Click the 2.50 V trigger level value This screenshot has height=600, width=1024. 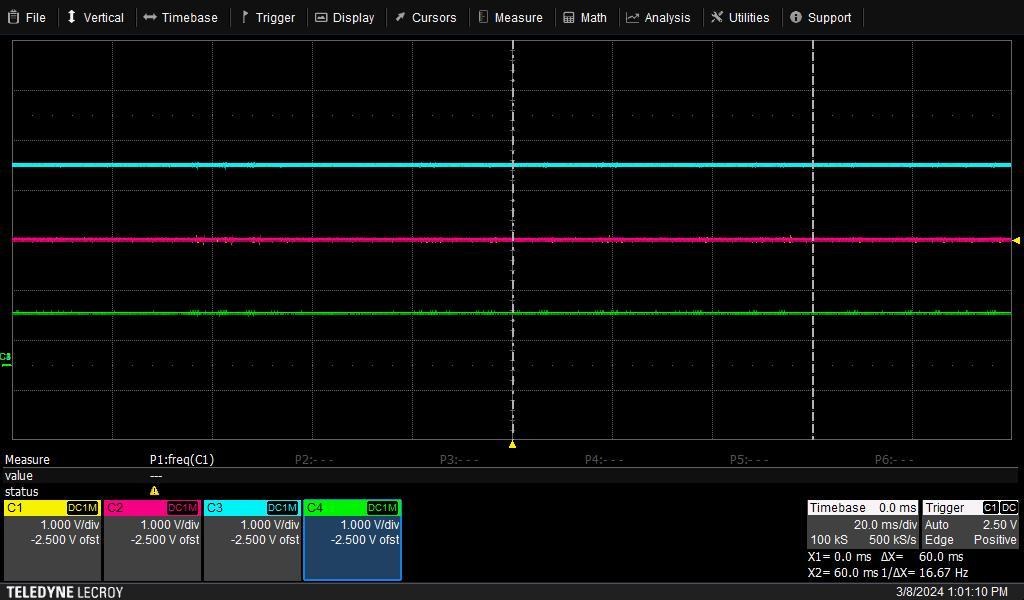(1000, 524)
